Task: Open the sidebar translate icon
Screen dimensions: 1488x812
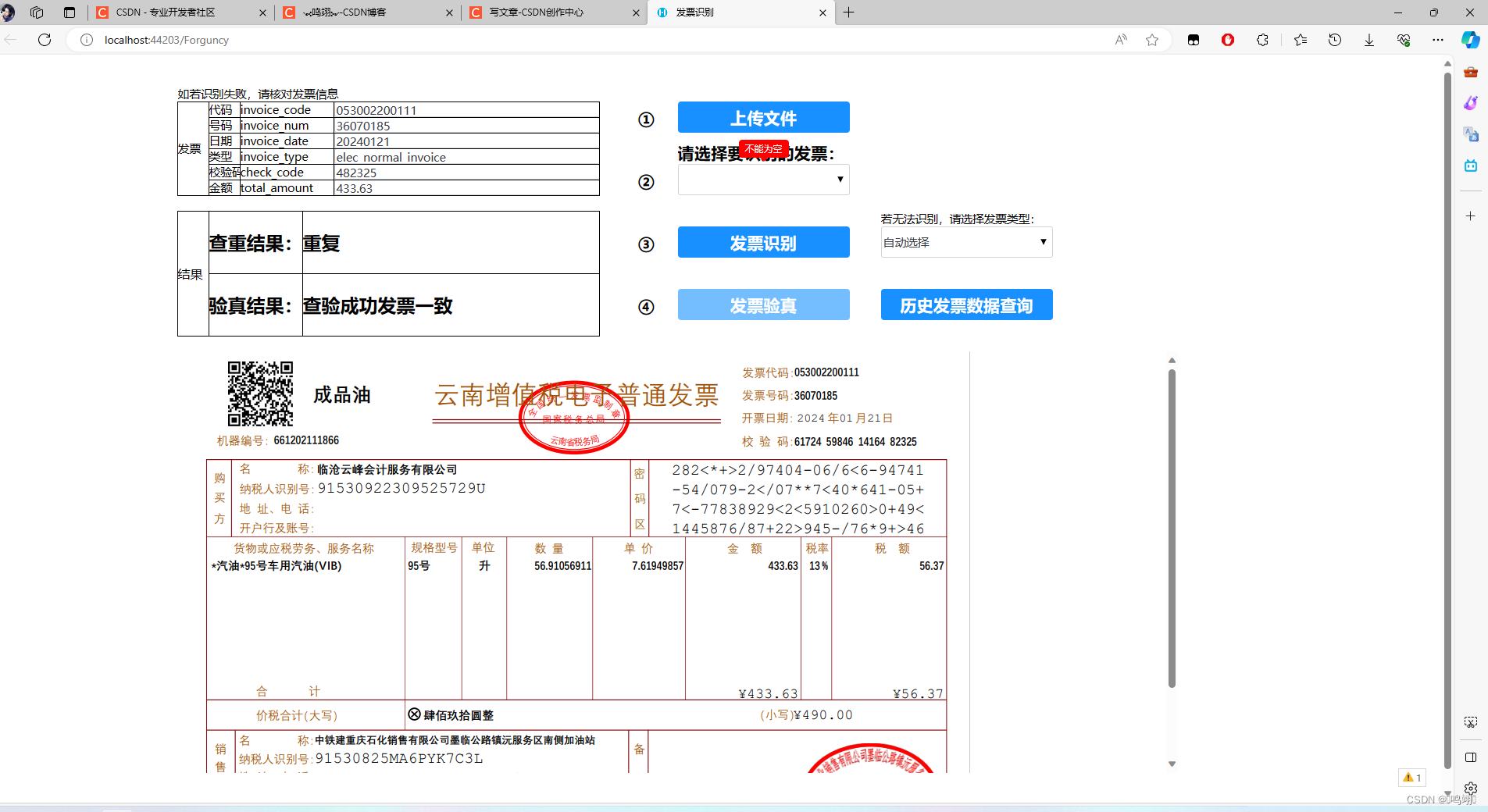Action: click(1471, 134)
